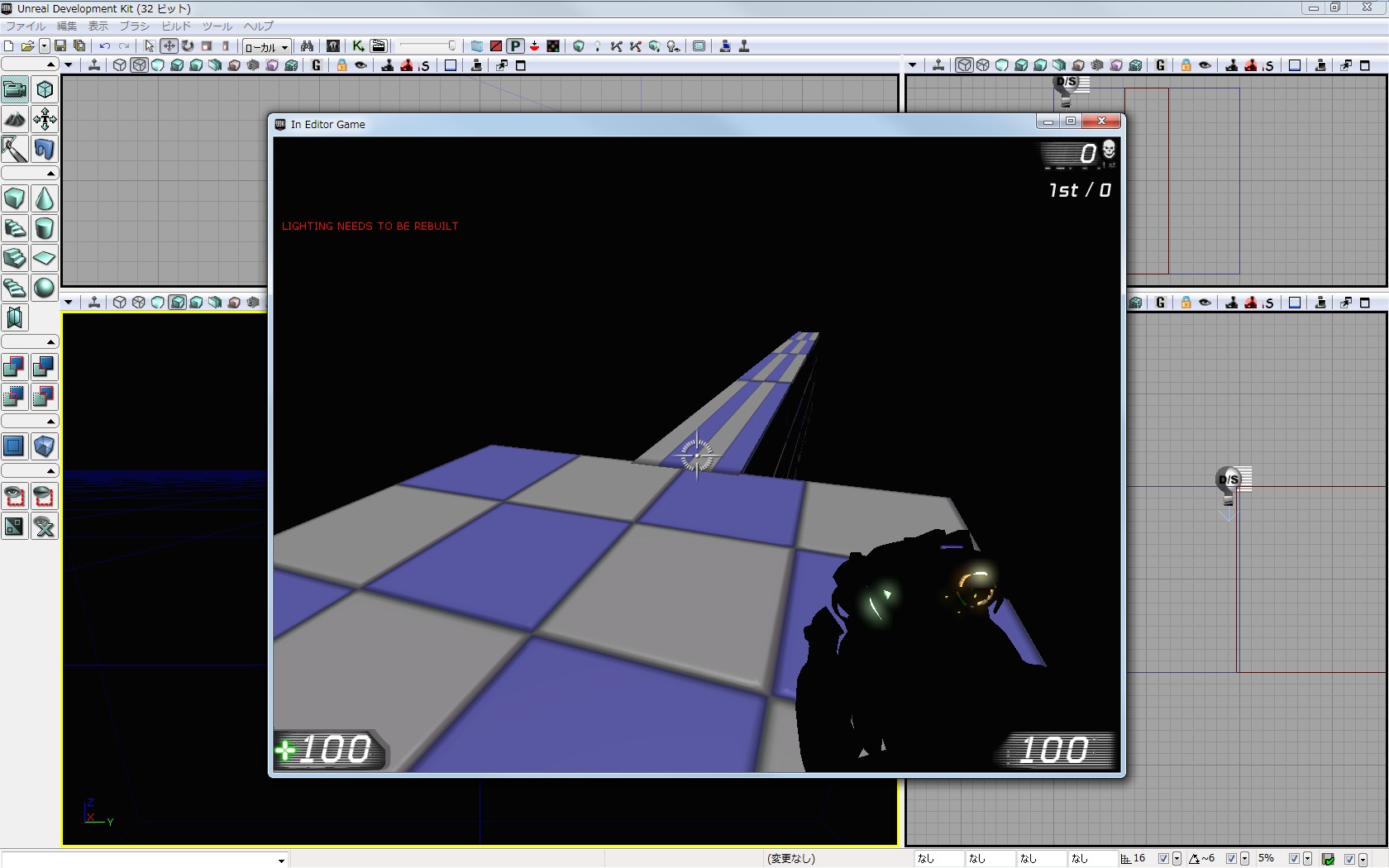Open the ビルド menu
The height and width of the screenshot is (868, 1389).
tap(176, 26)
